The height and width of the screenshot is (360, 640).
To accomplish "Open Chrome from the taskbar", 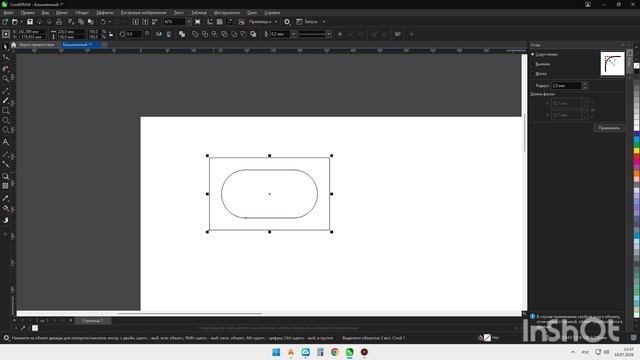I will pos(335,352).
